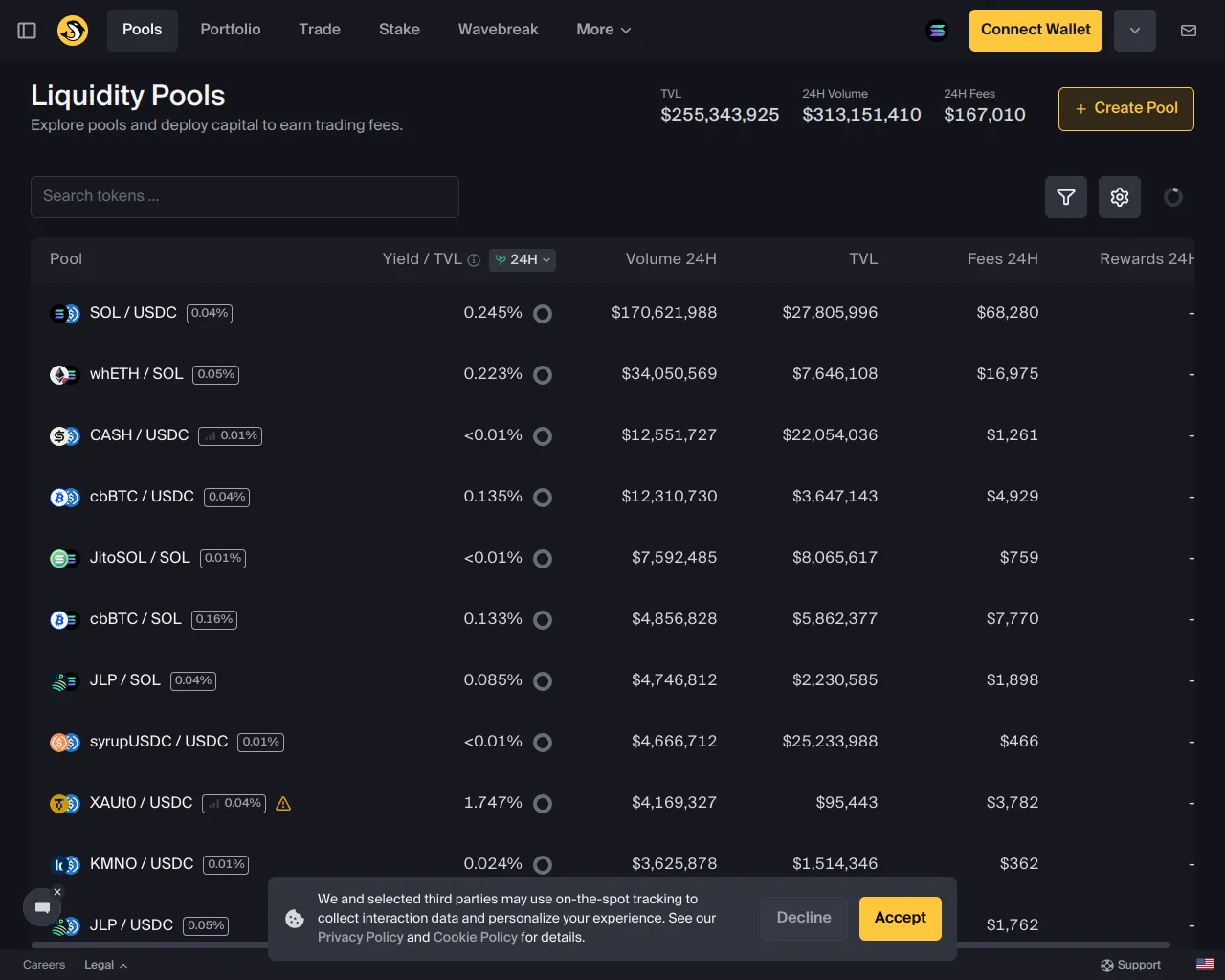The image size is (1225, 980).
Task: Focus the Search tokens field
Action: pos(245,197)
